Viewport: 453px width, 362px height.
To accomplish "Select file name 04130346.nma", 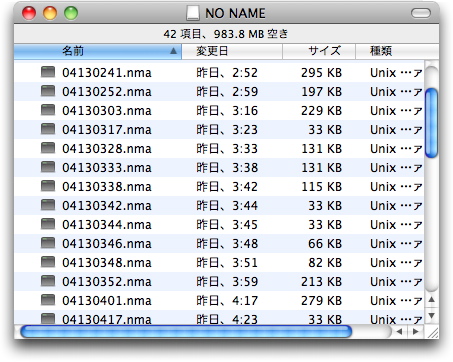I will pos(107,244).
